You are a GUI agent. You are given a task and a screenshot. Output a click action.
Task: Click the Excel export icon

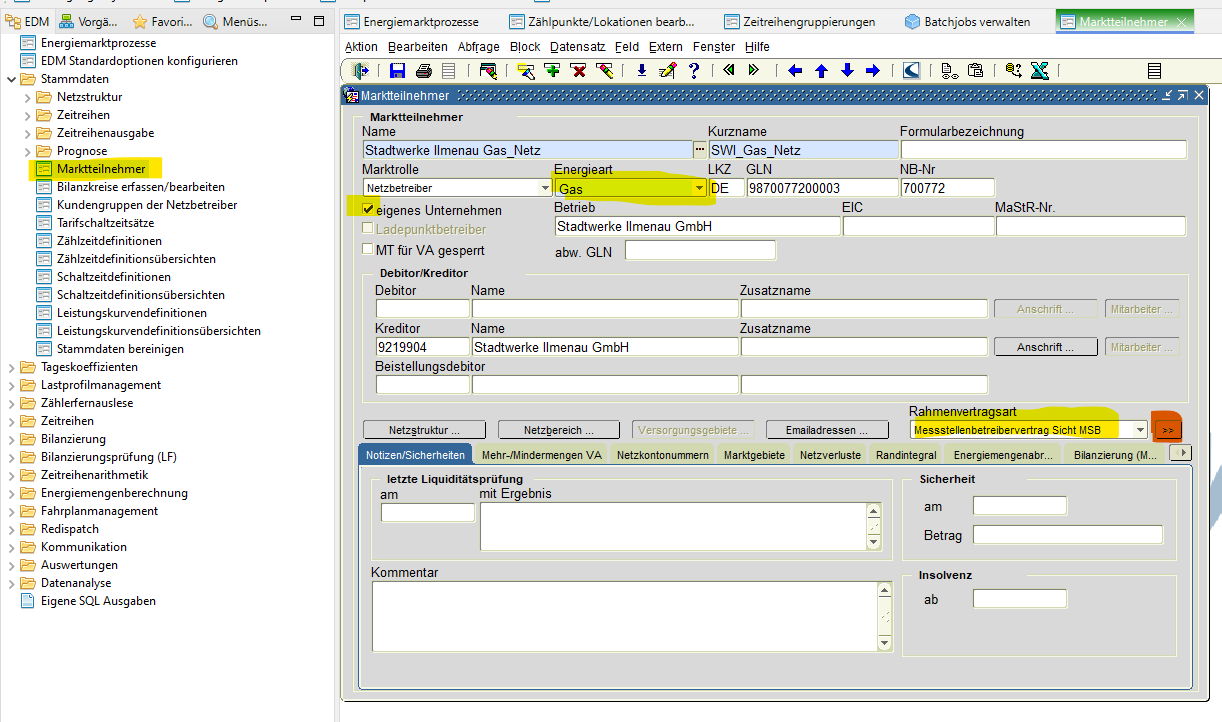pos(1039,71)
